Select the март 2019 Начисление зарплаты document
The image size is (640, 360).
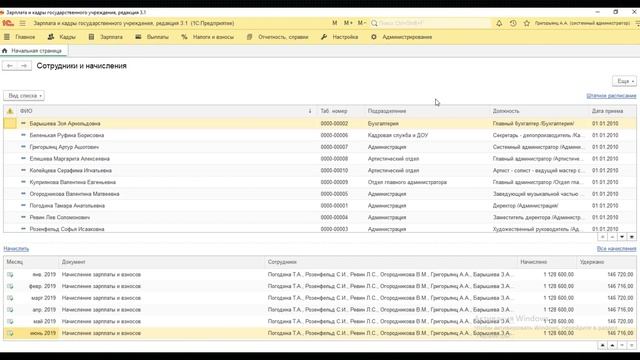pos(101,298)
